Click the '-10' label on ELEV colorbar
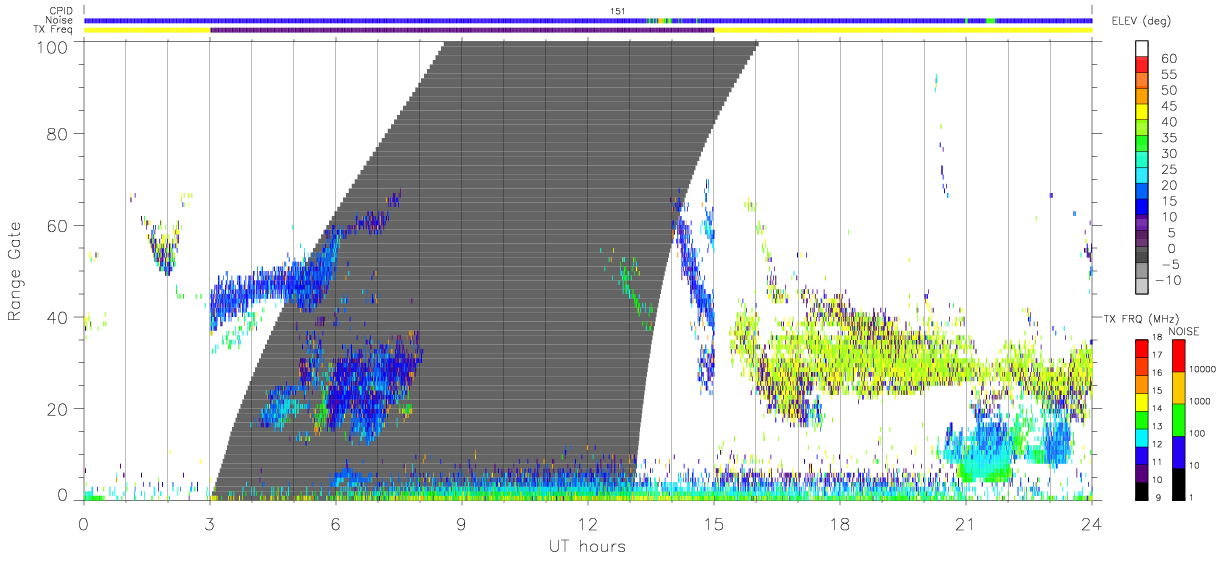Viewport: 1228px width, 567px height. [x=1169, y=281]
